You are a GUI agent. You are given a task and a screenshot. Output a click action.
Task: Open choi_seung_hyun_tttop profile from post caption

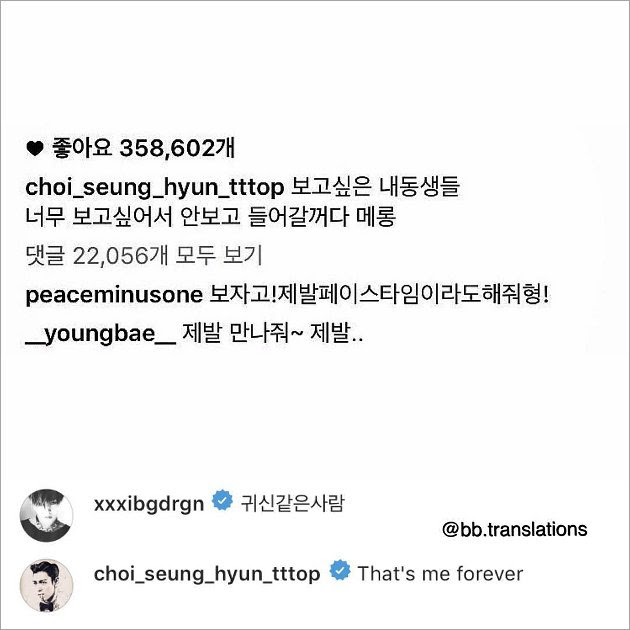tap(155, 188)
